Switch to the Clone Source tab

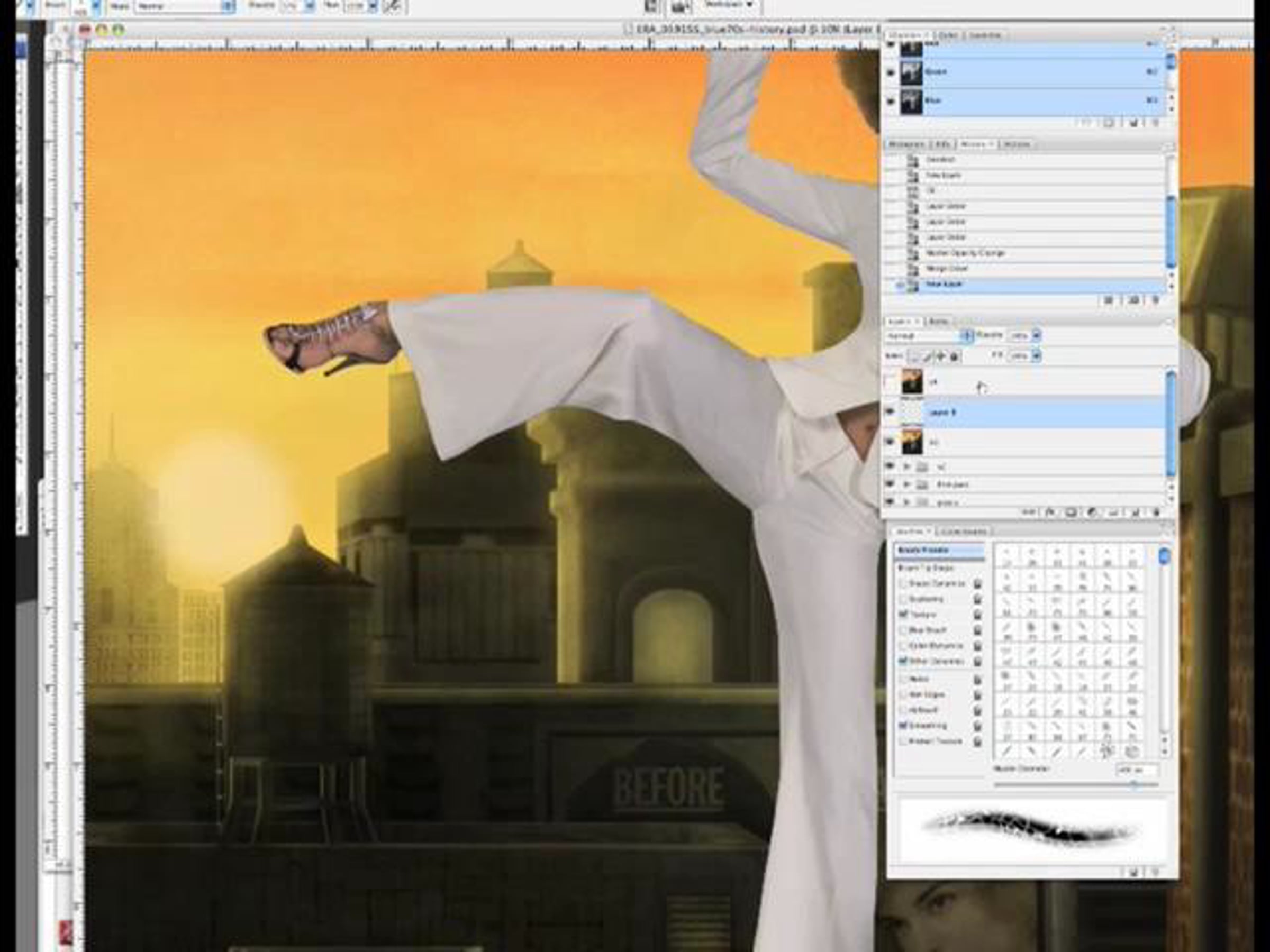965,532
